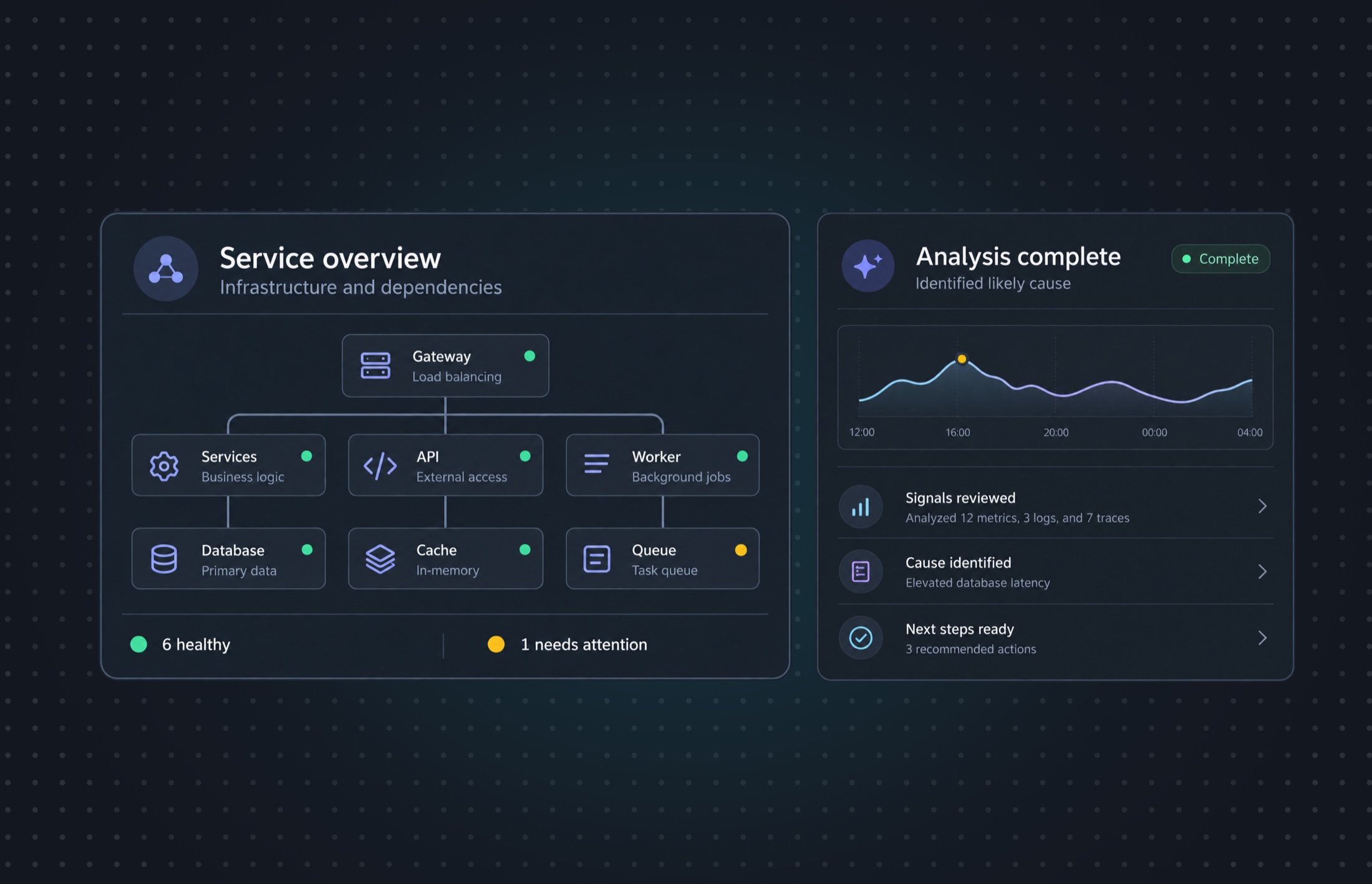
Task: Click the 04:00 chart axis label
Action: tap(1250, 432)
